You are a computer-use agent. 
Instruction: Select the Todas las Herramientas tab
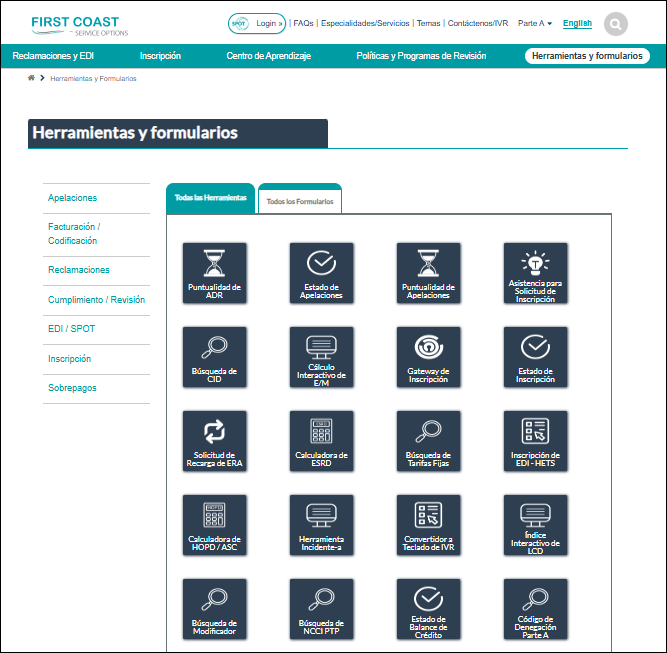coord(210,198)
